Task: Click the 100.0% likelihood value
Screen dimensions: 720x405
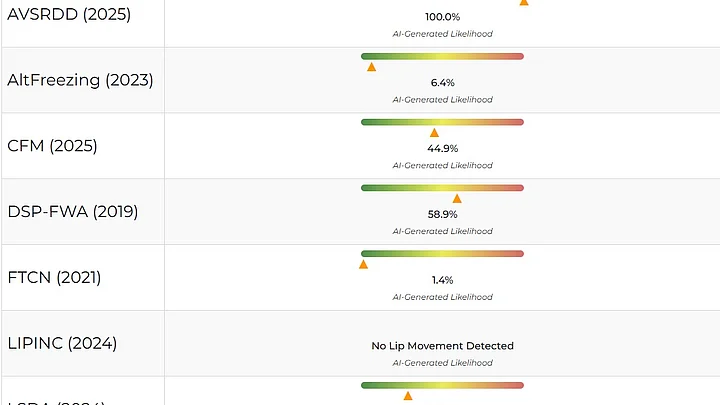Action: (x=442, y=17)
